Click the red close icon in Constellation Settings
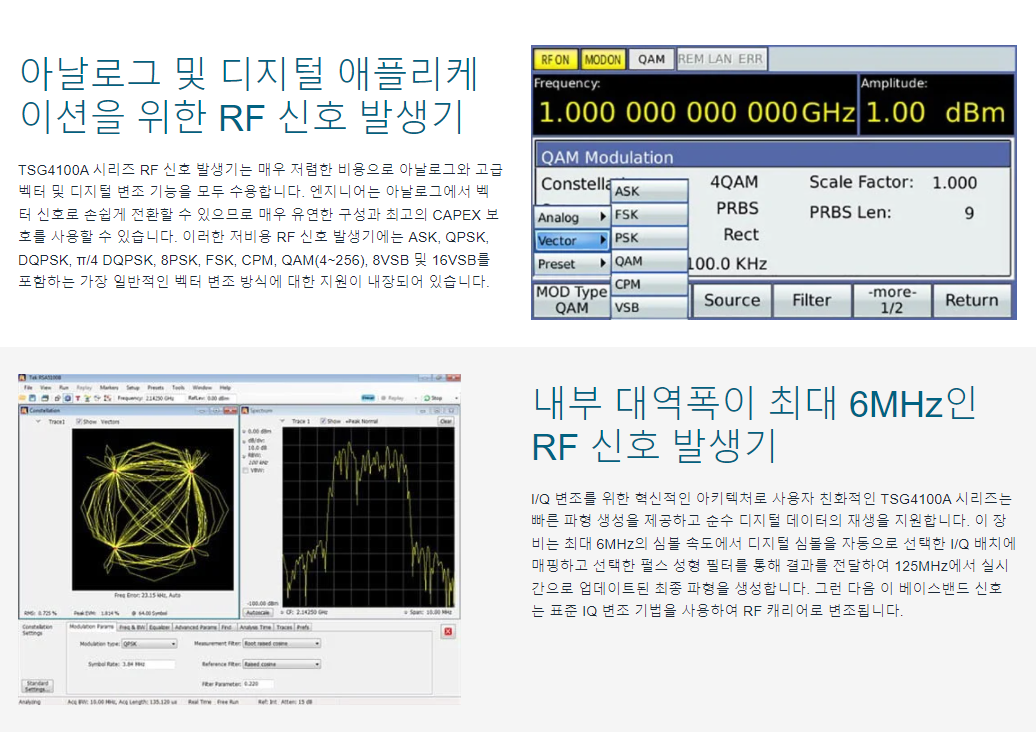 pyautogui.click(x=447, y=632)
